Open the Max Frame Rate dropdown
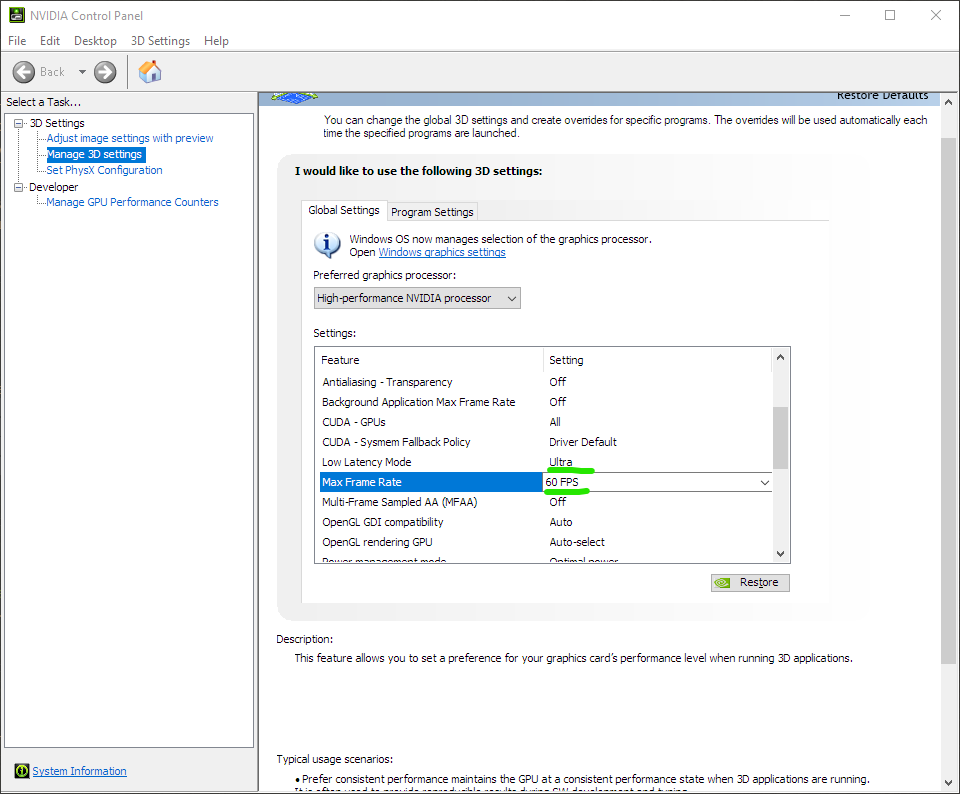 coord(765,482)
